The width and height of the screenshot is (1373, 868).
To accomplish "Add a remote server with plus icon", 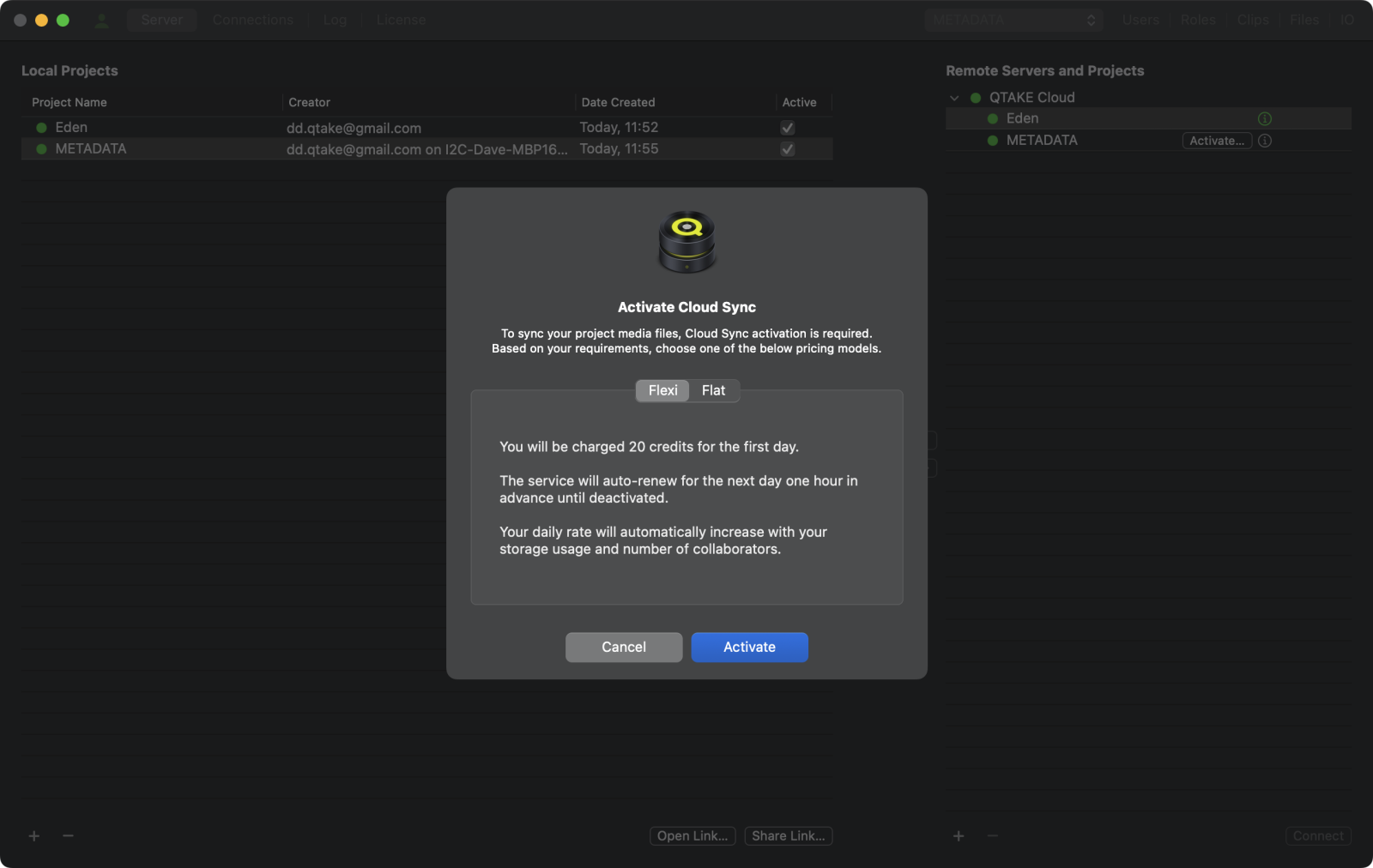I will pyautogui.click(x=958, y=835).
